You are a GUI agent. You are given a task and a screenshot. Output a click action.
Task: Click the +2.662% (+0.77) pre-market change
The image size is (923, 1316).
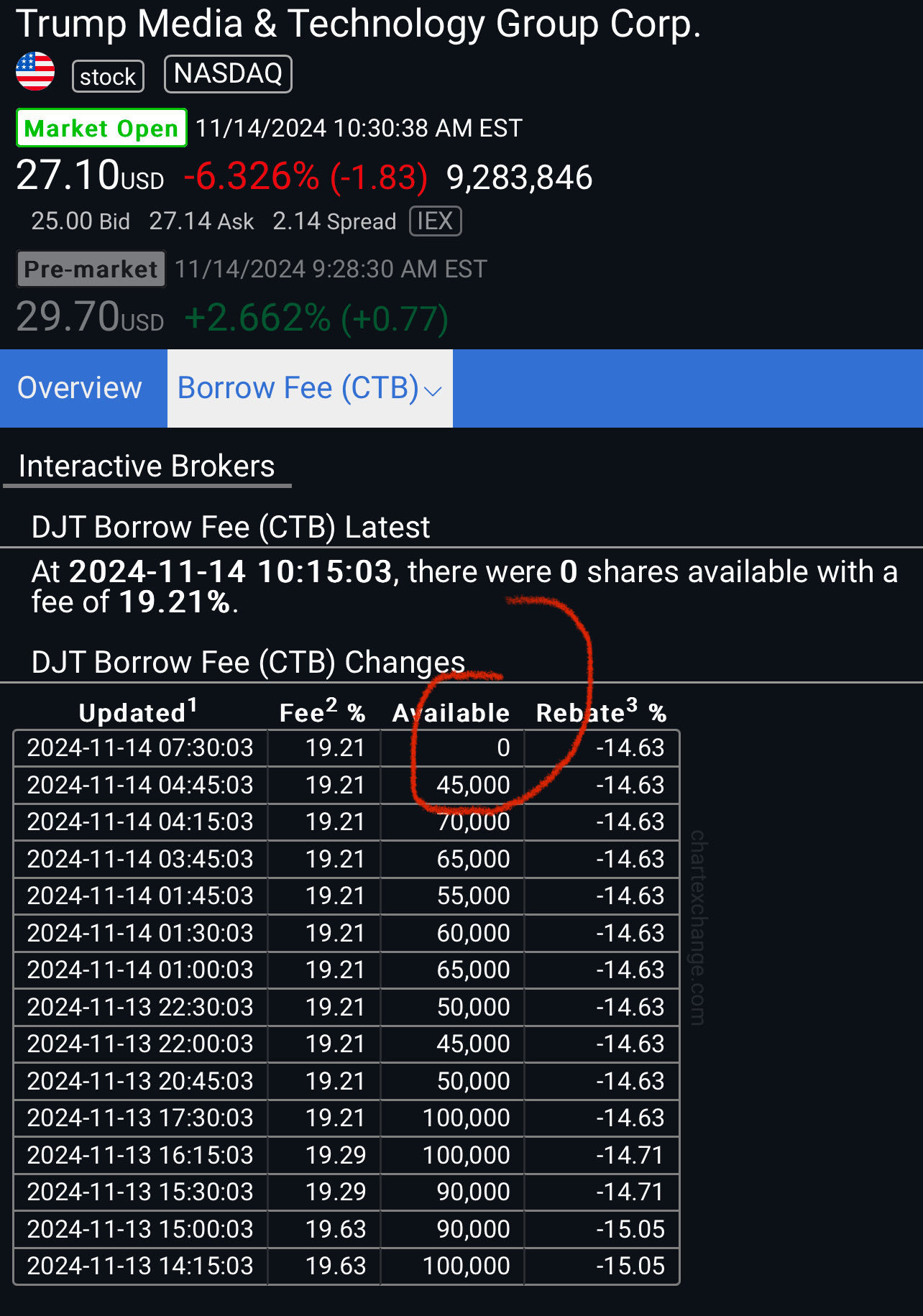316,318
